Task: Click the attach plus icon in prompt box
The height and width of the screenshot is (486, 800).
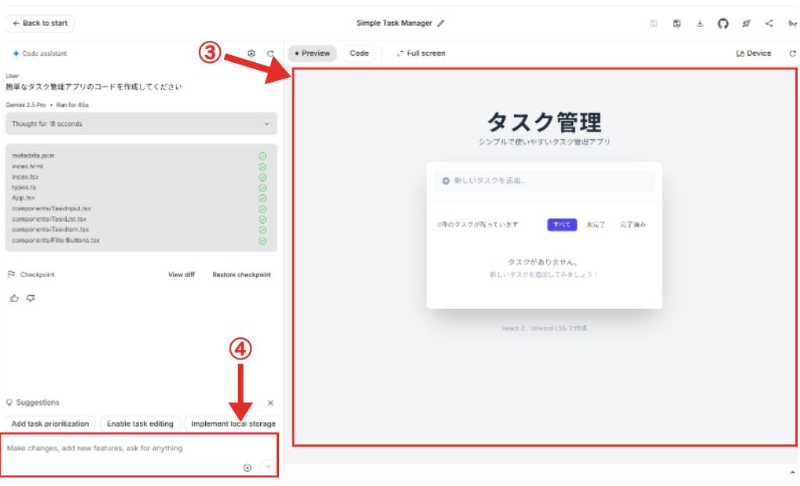Action: [x=247, y=468]
